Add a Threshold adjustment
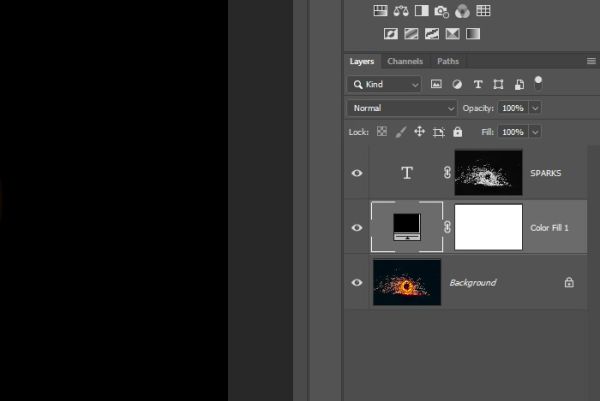This screenshot has height=401, width=600. pyautogui.click(x=432, y=34)
